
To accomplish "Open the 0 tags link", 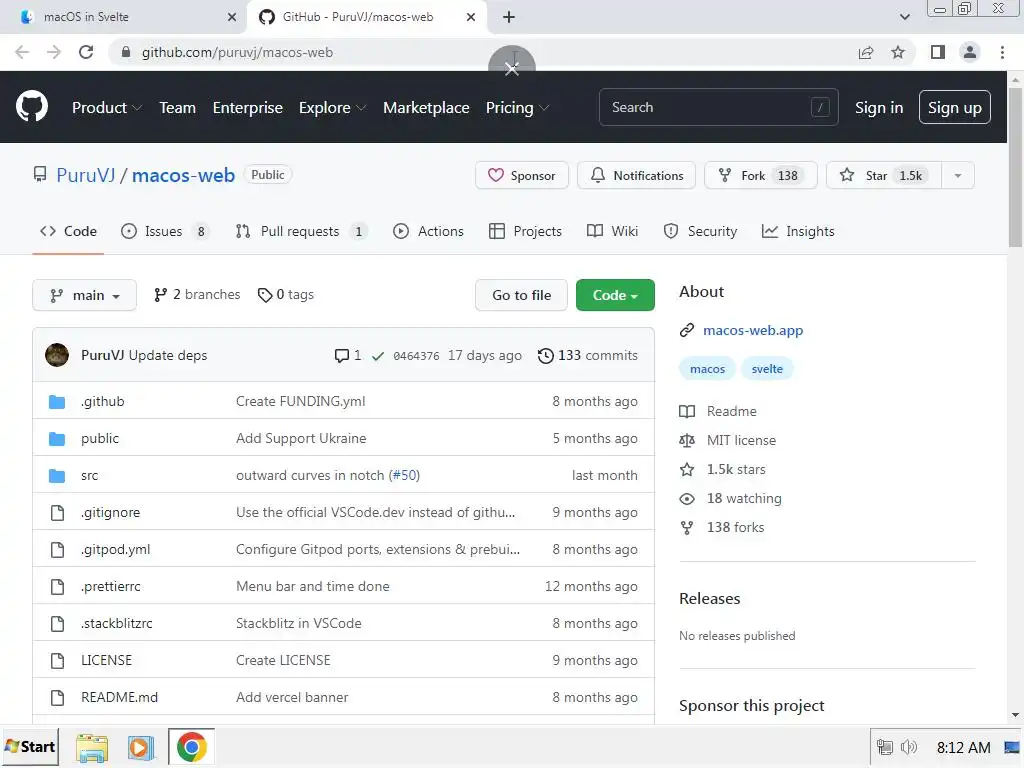I will click(x=286, y=295).
